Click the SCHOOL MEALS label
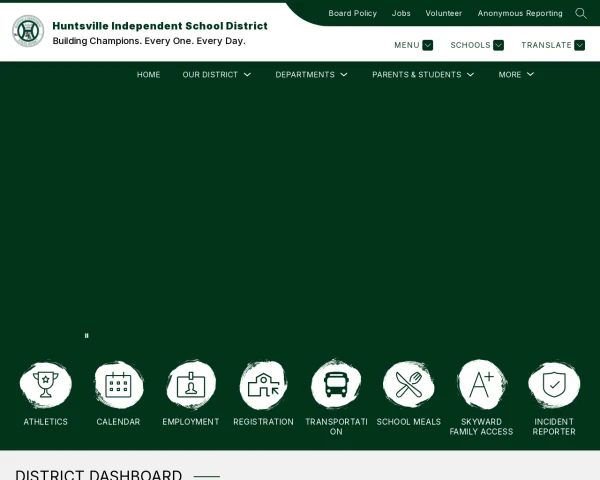Image resolution: width=600 pixels, height=480 pixels. [x=409, y=422]
